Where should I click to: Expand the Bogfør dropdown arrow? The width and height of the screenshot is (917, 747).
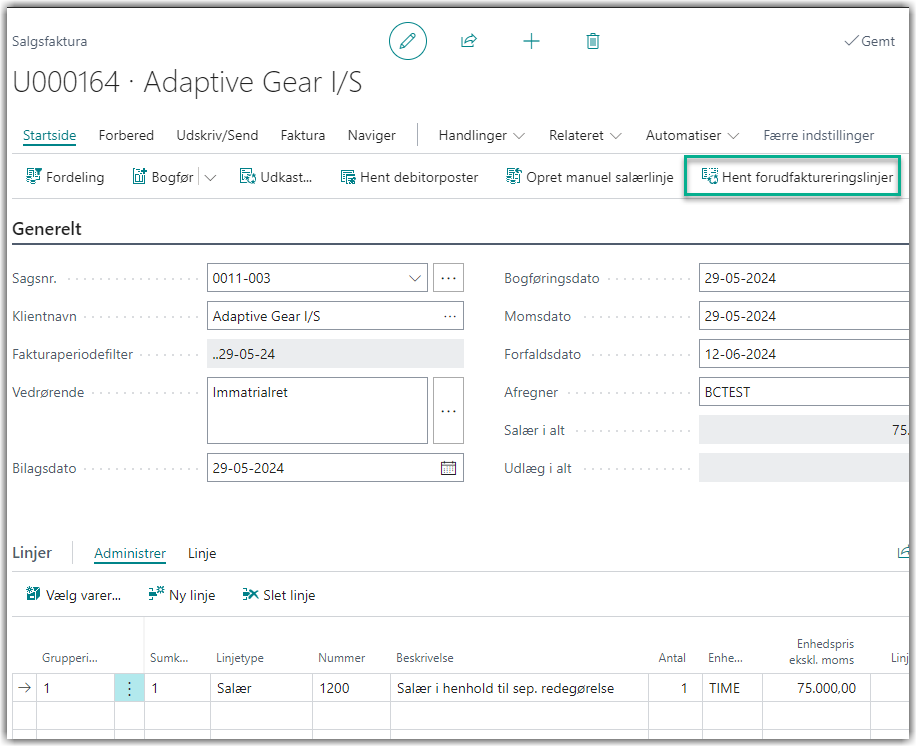(x=211, y=177)
